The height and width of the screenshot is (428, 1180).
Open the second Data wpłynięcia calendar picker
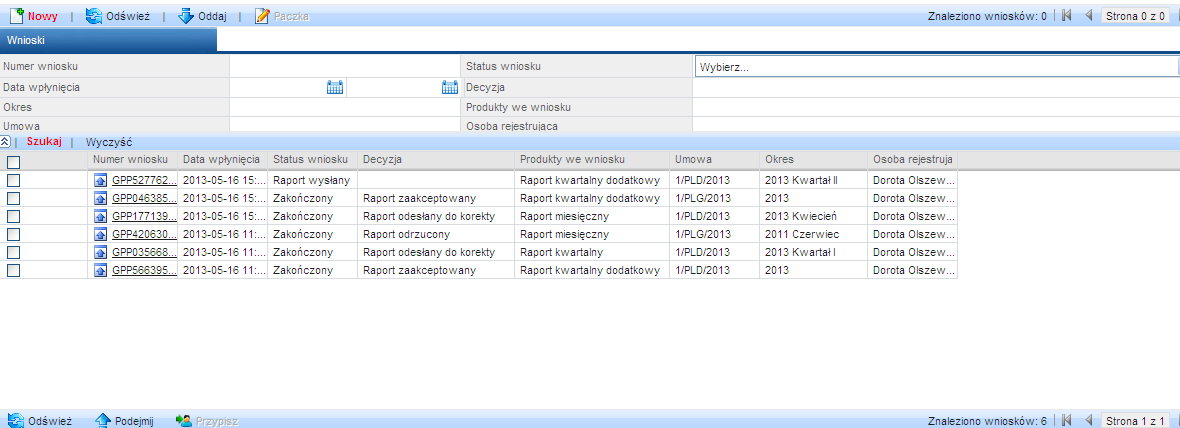coord(450,87)
